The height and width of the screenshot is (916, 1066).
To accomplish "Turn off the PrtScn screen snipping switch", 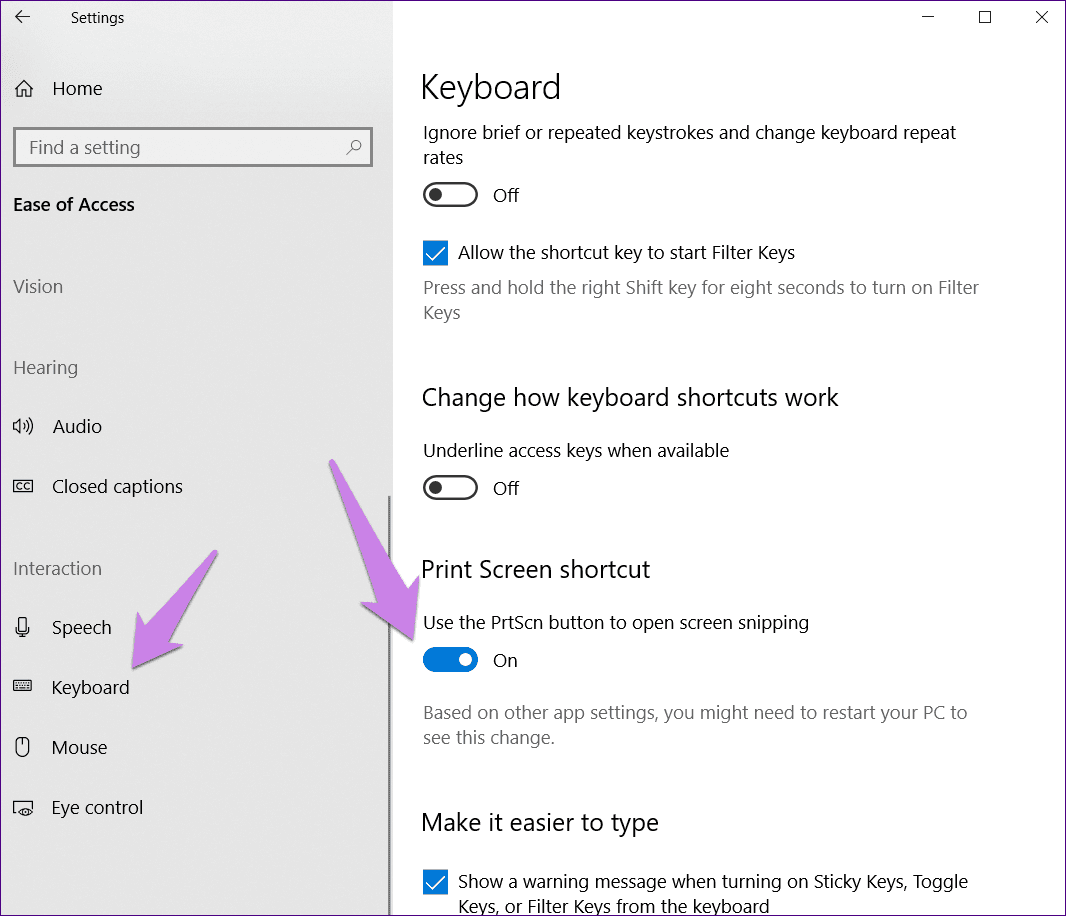I will point(450,660).
